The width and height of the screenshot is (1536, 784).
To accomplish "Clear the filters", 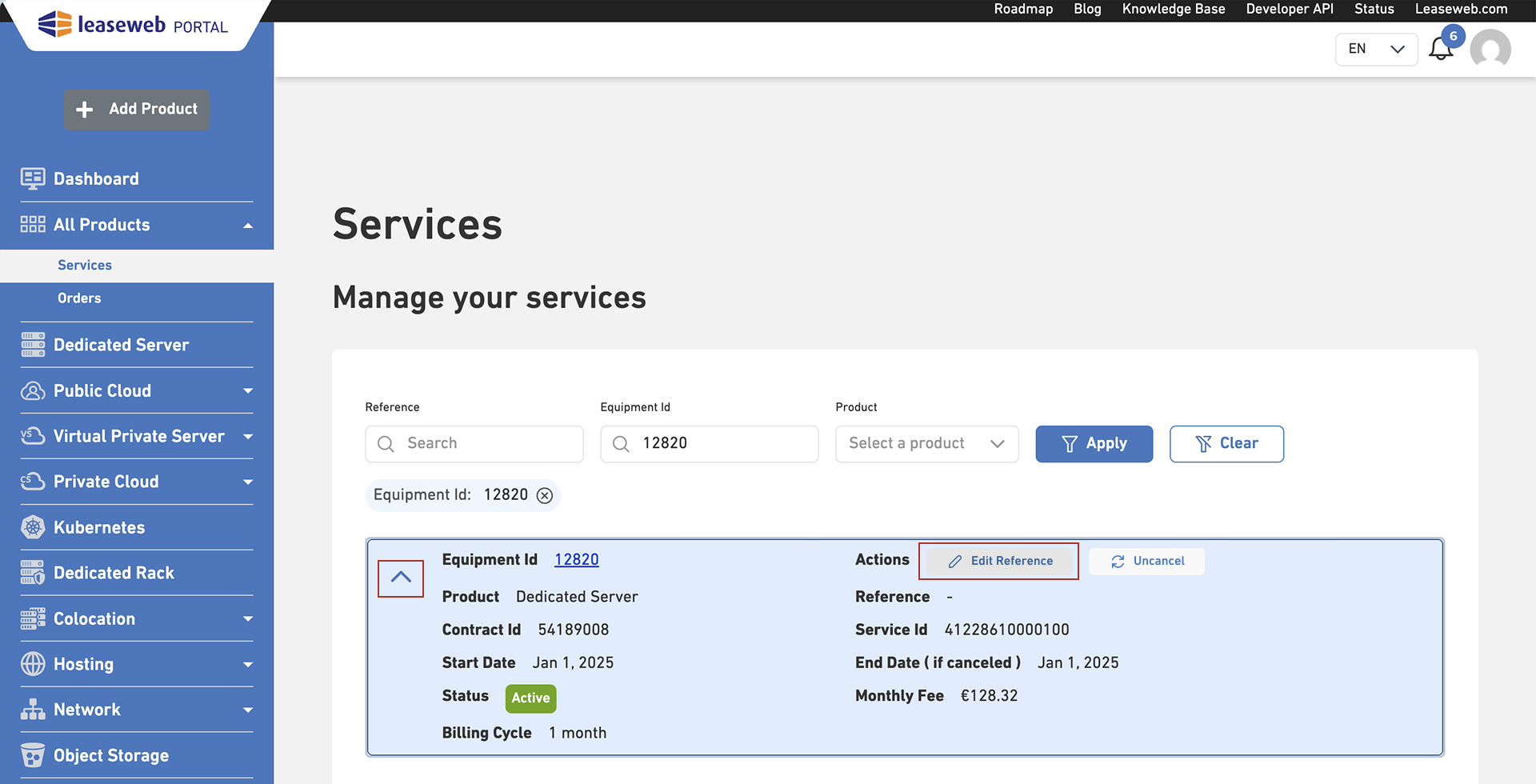I will click(1226, 444).
